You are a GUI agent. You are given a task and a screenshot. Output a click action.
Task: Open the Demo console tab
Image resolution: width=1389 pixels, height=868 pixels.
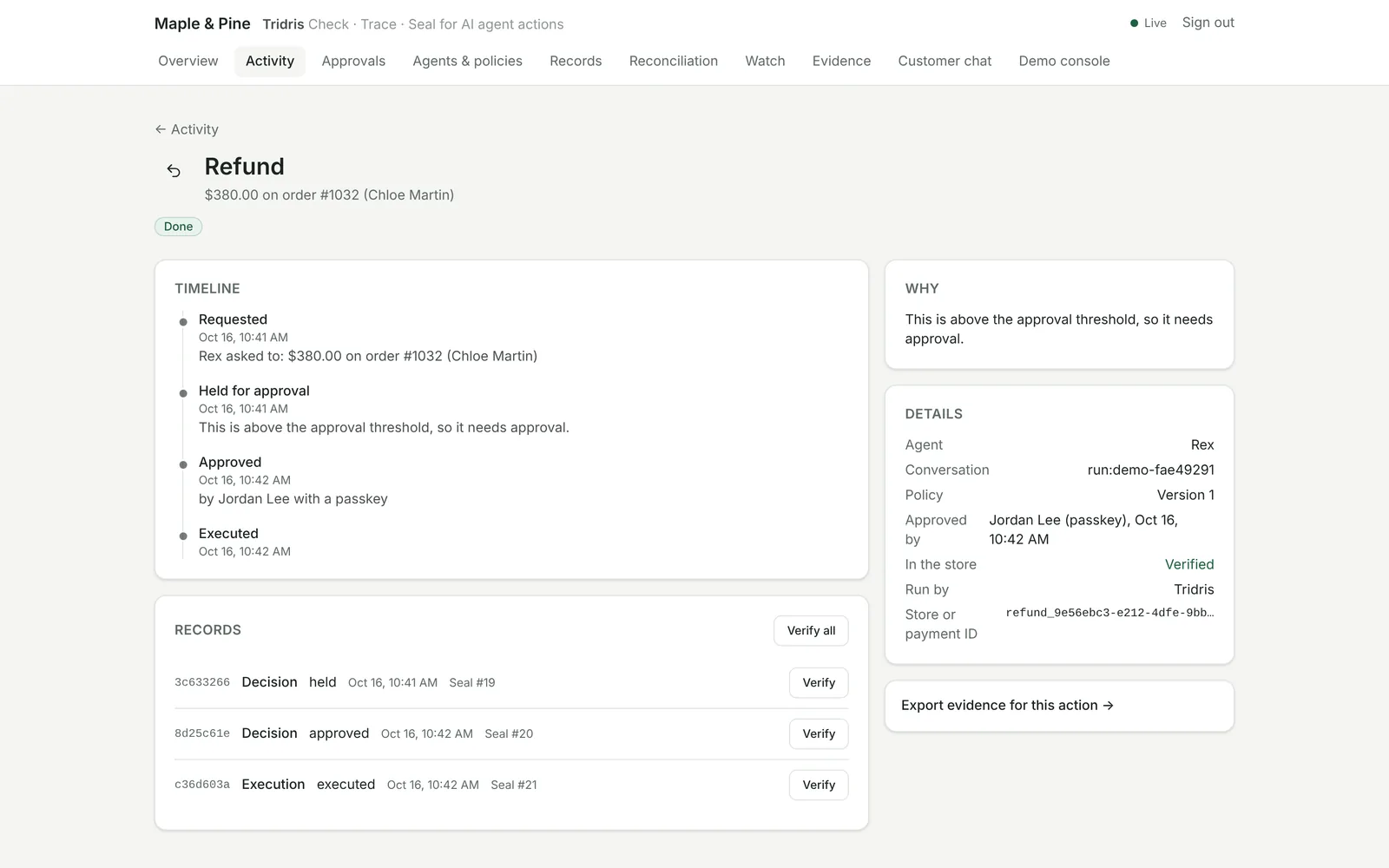(1064, 61)
